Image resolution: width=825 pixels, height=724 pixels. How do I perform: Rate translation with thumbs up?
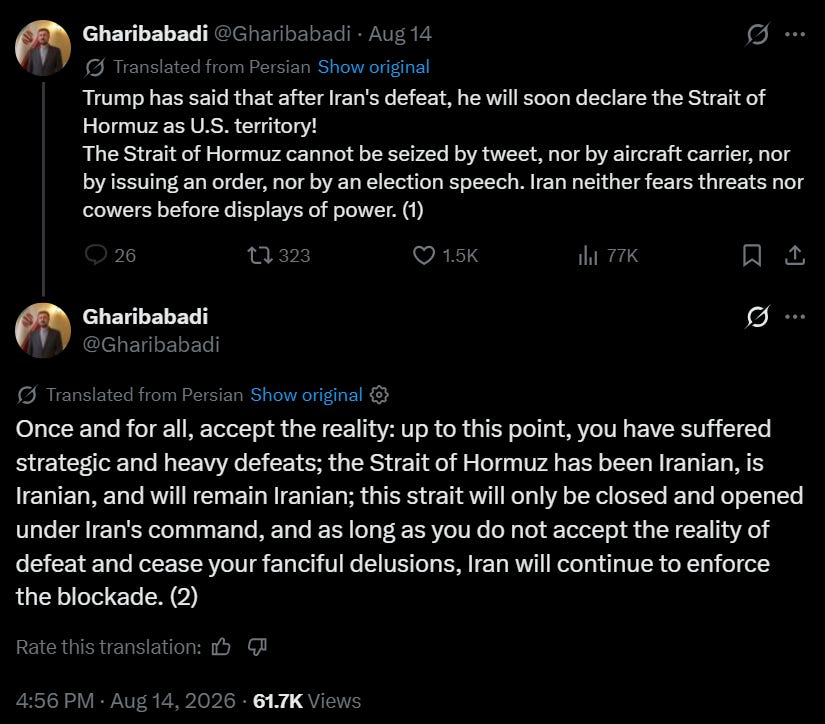tap(221, 647)
